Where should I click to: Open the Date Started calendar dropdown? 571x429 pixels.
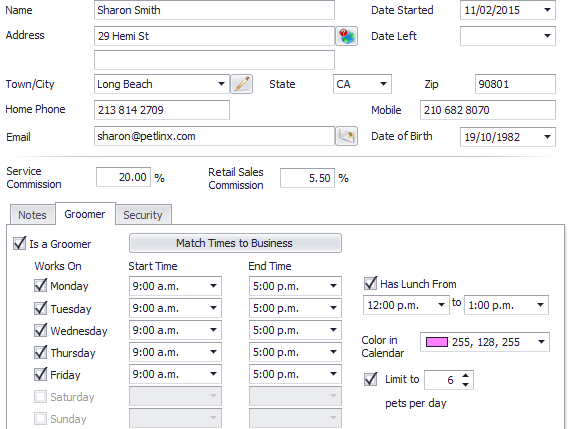(x=547, y=10)
